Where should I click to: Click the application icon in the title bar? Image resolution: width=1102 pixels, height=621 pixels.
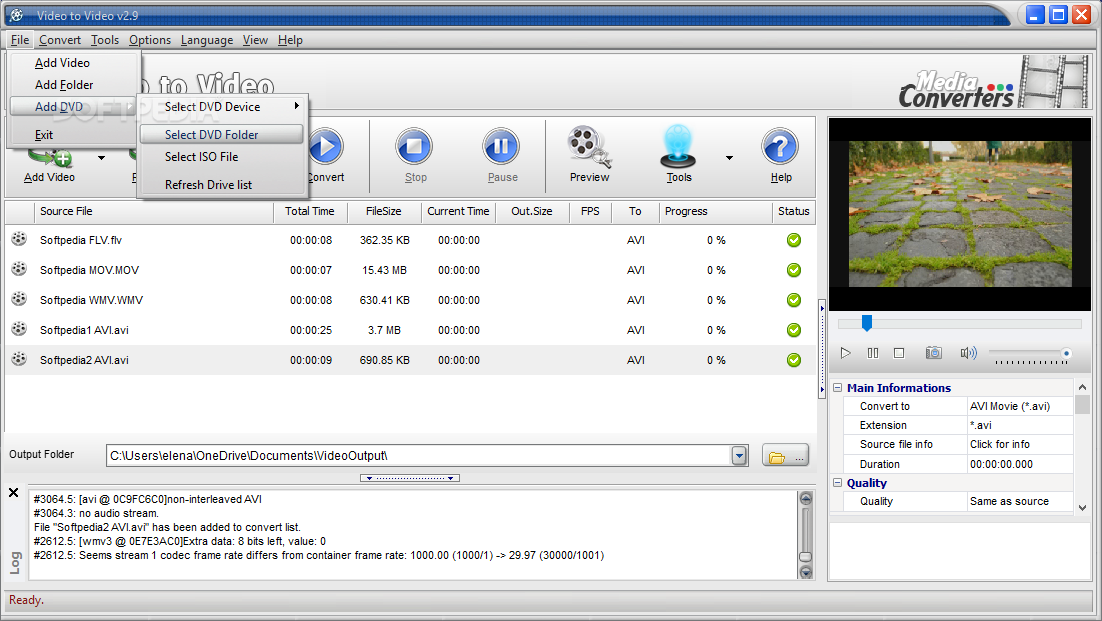[x=17, y=15]
